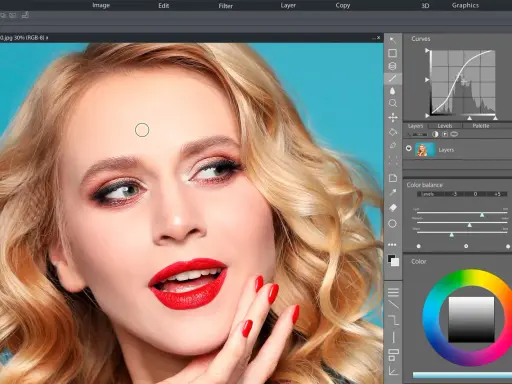This screenshot has width=512, height=384.
Task: Select the arrow selection tool
Action: (393, 40)
